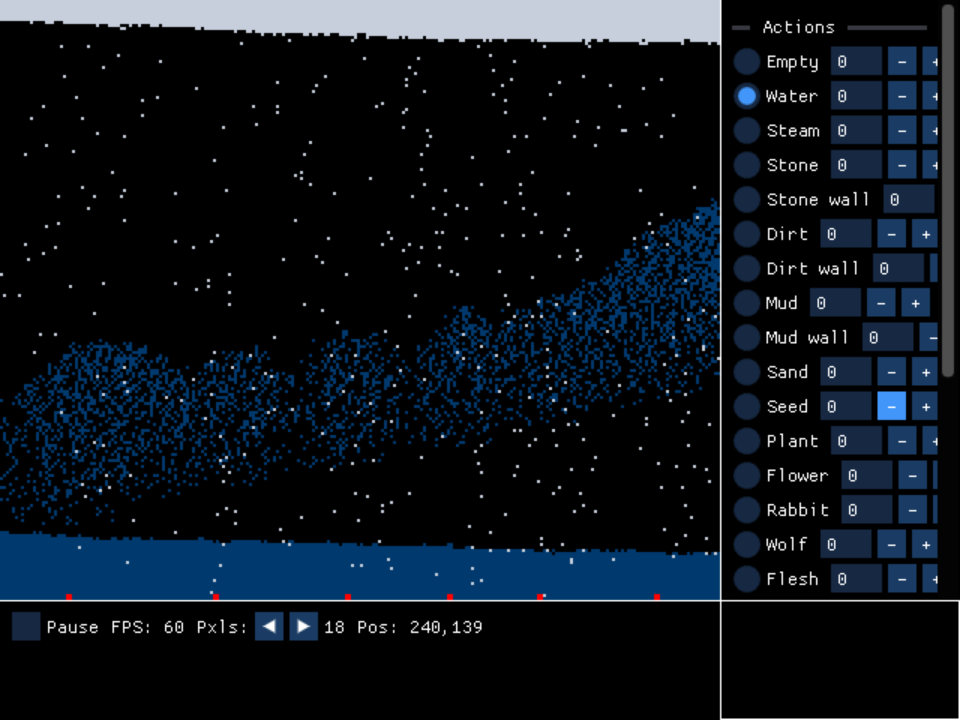Screen dimensions: 960x720
Task: Select the Water radio button
Action: click(746, 96)
